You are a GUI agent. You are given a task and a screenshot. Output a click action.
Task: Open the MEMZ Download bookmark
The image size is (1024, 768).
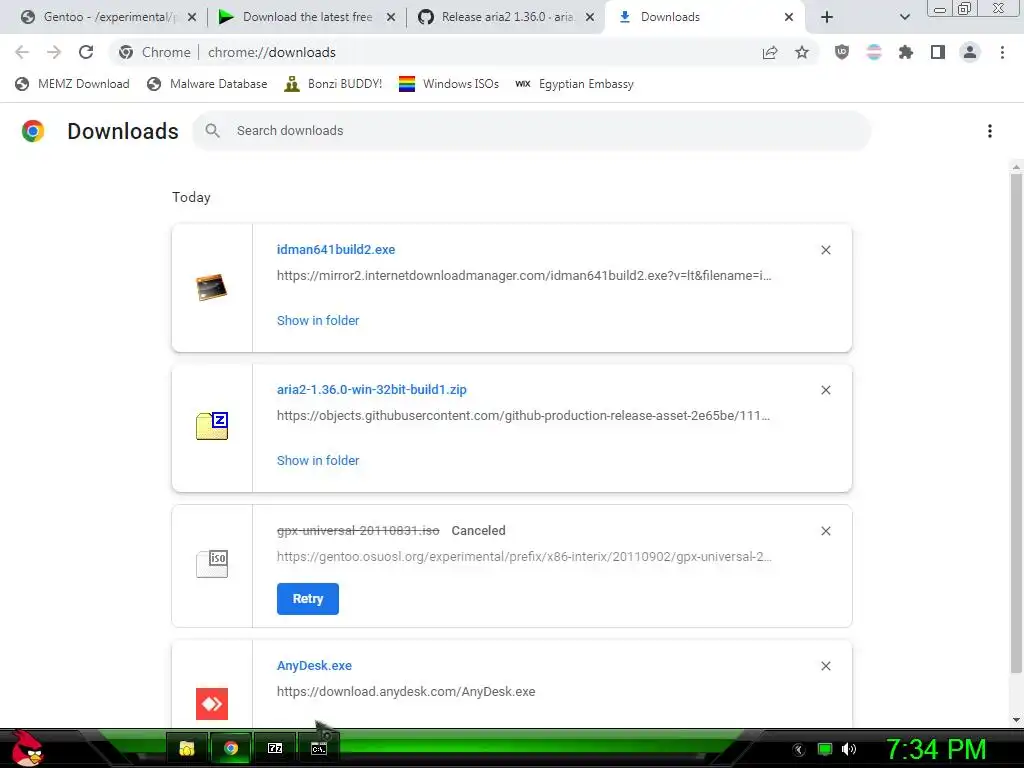[x=72, y=84]
